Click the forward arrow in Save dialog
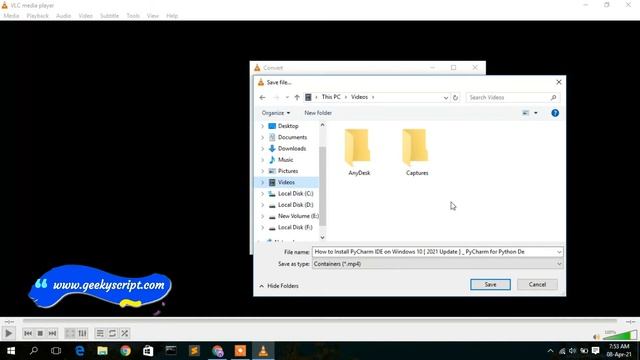This screenshot has width=640, height=360. tap(276, 98)
